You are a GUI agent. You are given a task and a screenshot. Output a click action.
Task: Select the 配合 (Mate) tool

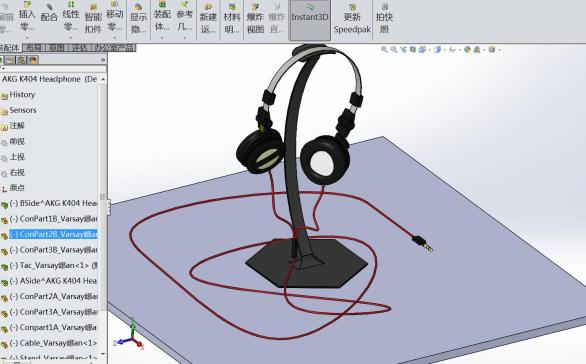pos(49,13)
